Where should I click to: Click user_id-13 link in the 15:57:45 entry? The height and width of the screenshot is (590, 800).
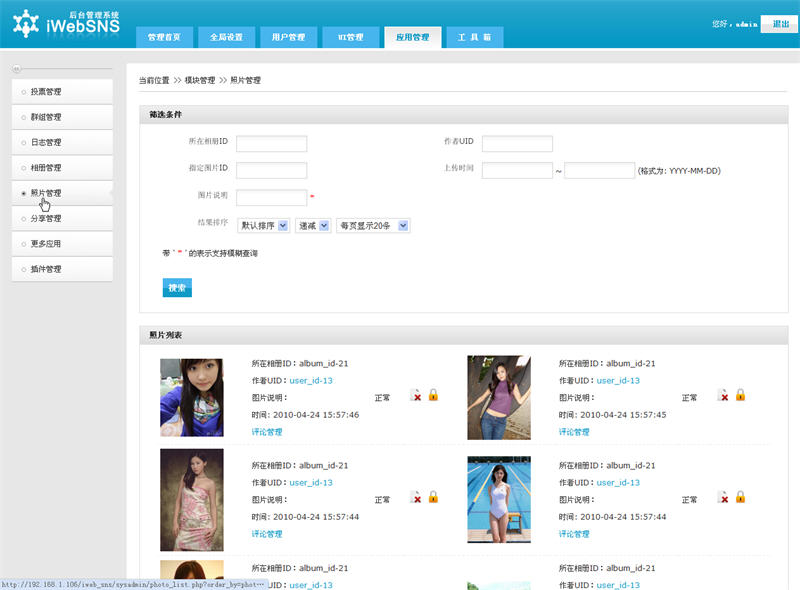pyautogui.click(x=618, y=381)
